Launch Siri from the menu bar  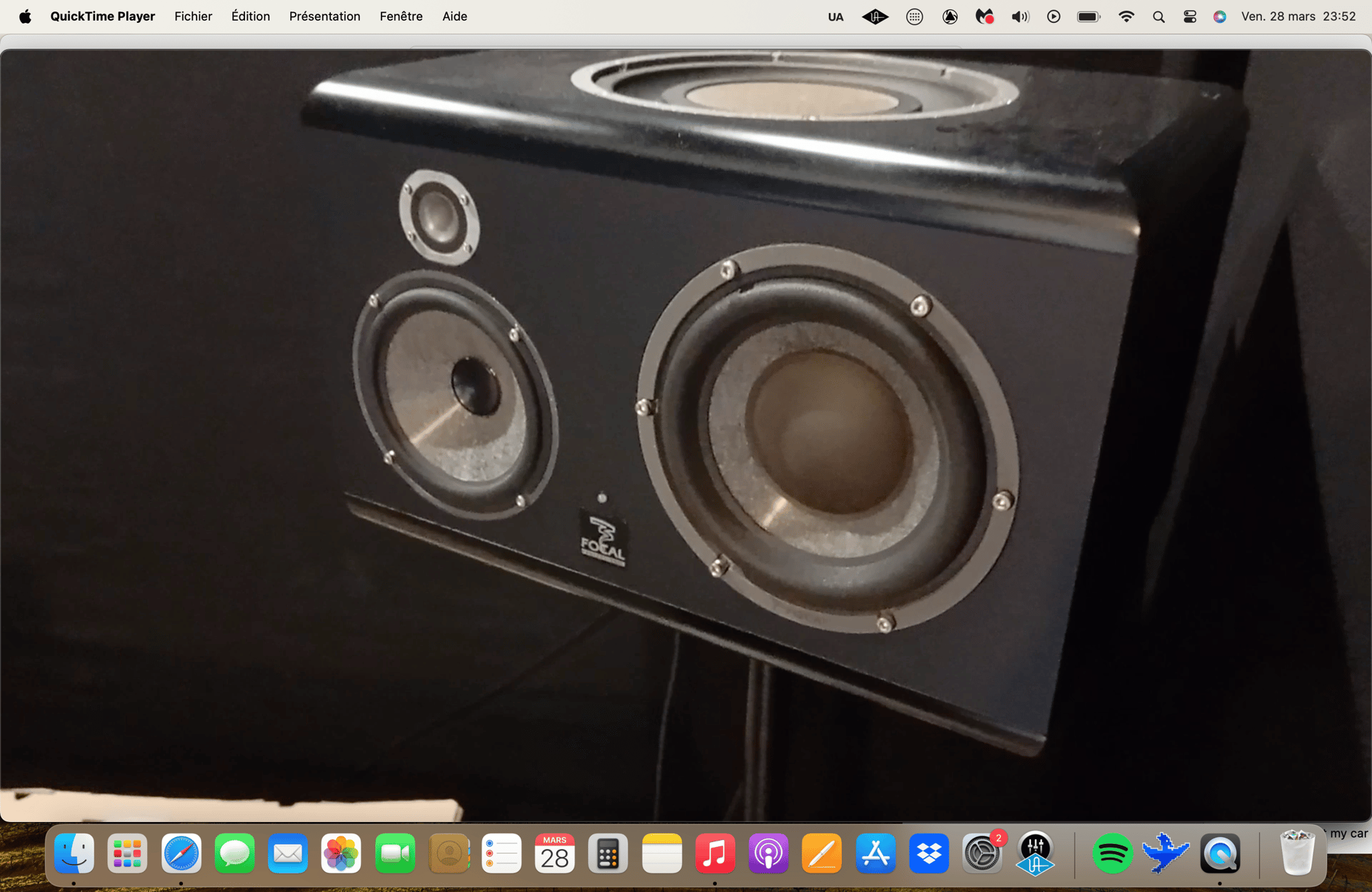coord(1220,16)
